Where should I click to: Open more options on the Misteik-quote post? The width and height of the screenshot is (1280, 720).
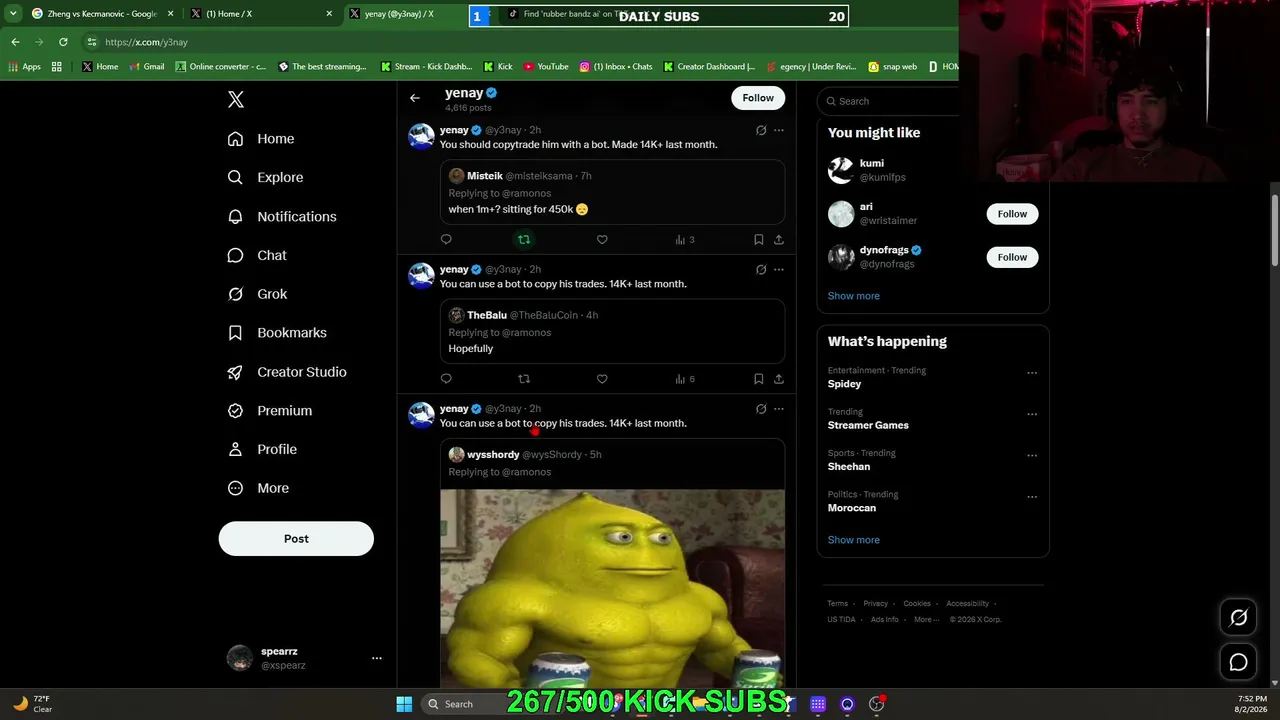pyautogui.click(x=779, y=130)
